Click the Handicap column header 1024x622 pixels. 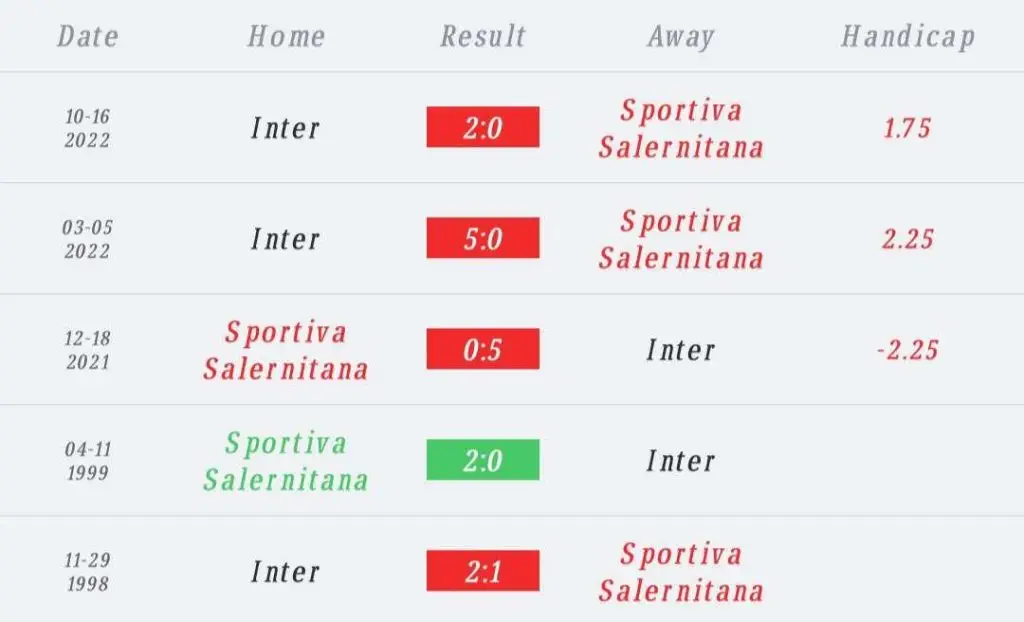908,37
